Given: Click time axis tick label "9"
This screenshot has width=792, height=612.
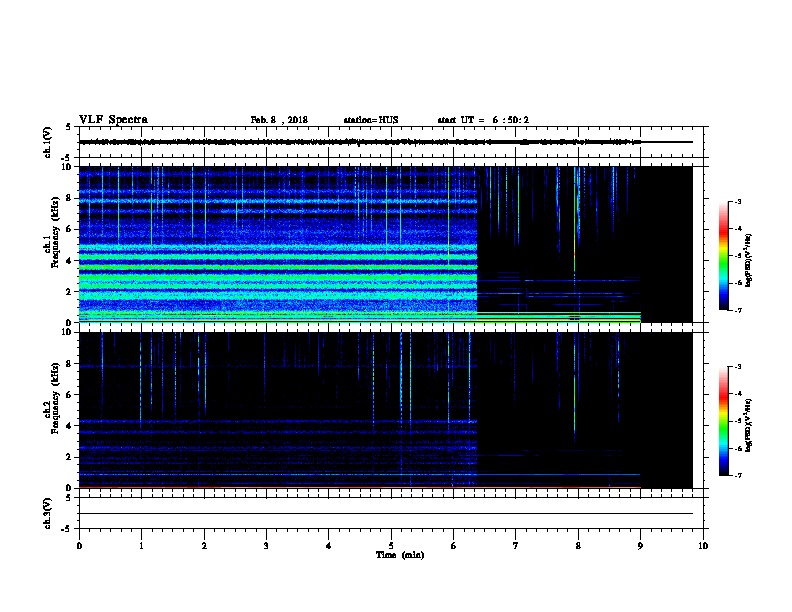Looking at the screenshot, I should coord(640,546).
